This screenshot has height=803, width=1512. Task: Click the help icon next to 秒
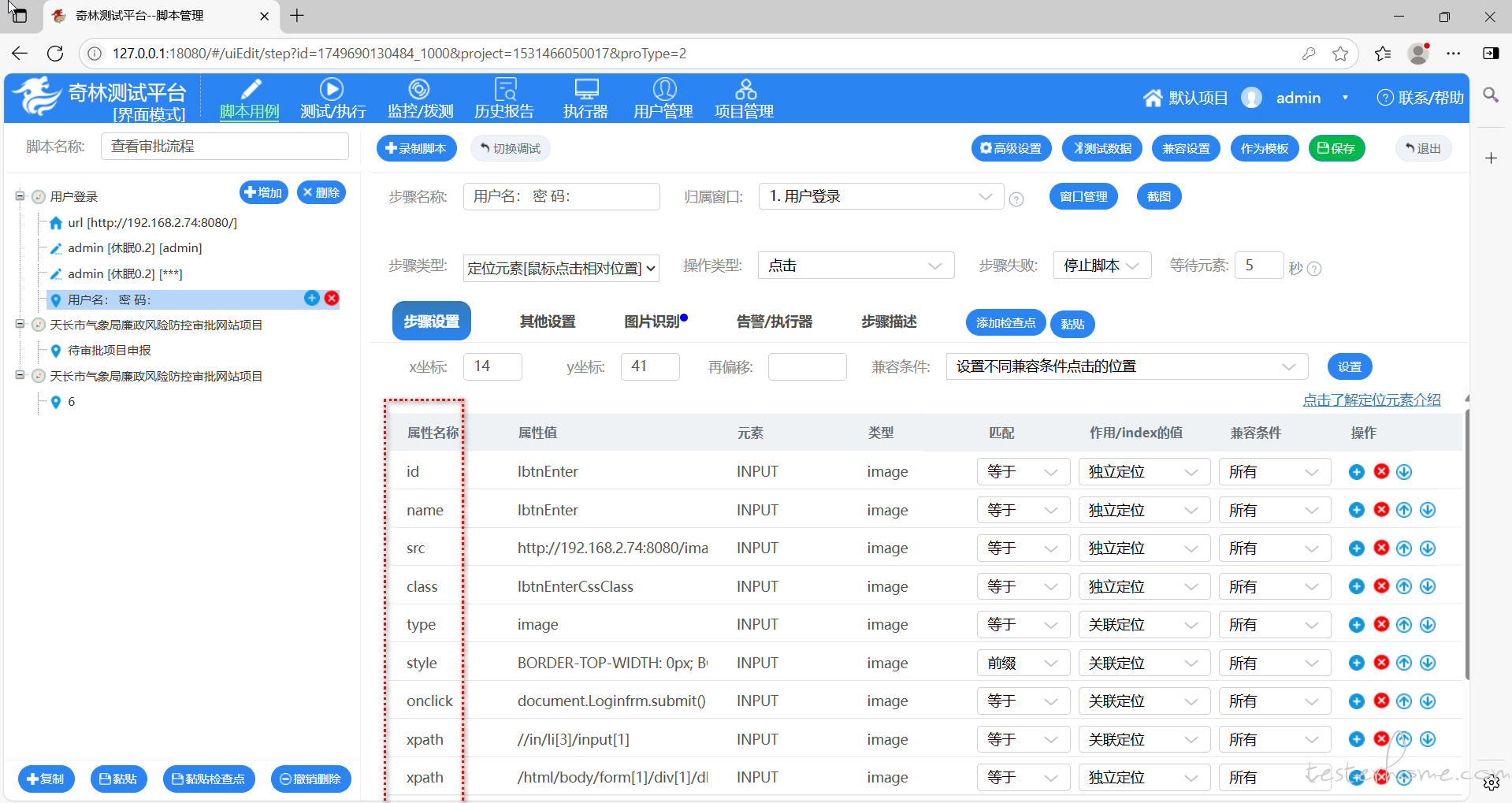pos(1314,269)
